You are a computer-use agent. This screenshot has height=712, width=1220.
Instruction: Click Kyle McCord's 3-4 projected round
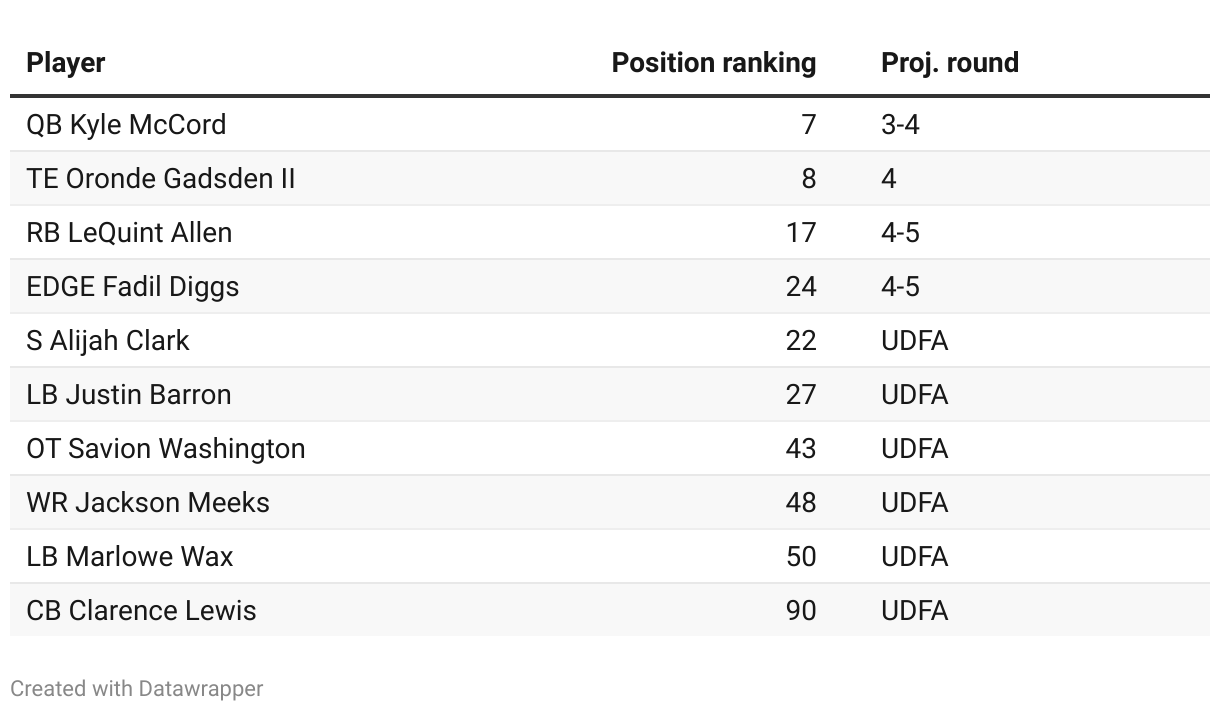900,125
